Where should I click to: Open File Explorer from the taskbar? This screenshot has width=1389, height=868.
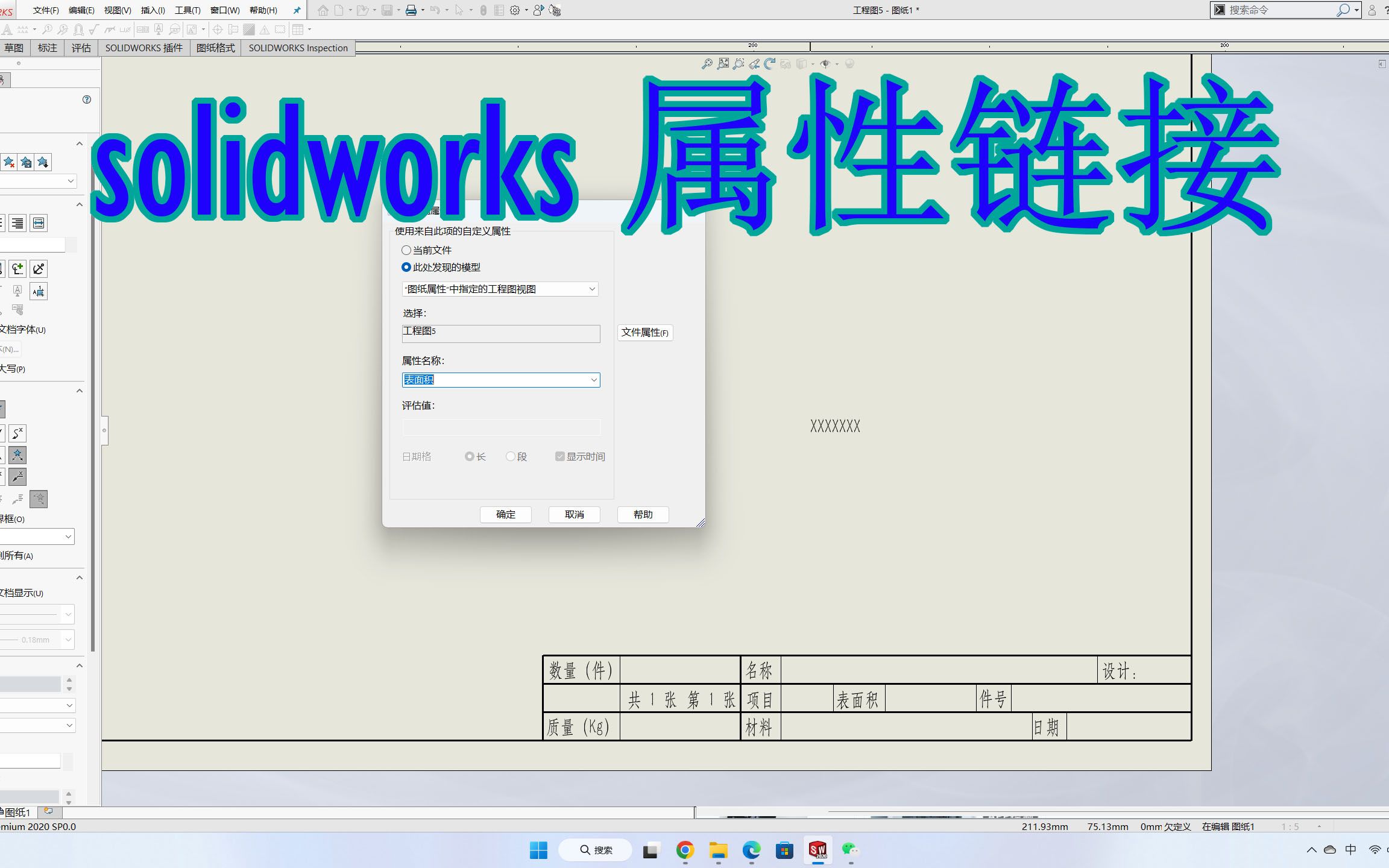[x=718, y=850]
